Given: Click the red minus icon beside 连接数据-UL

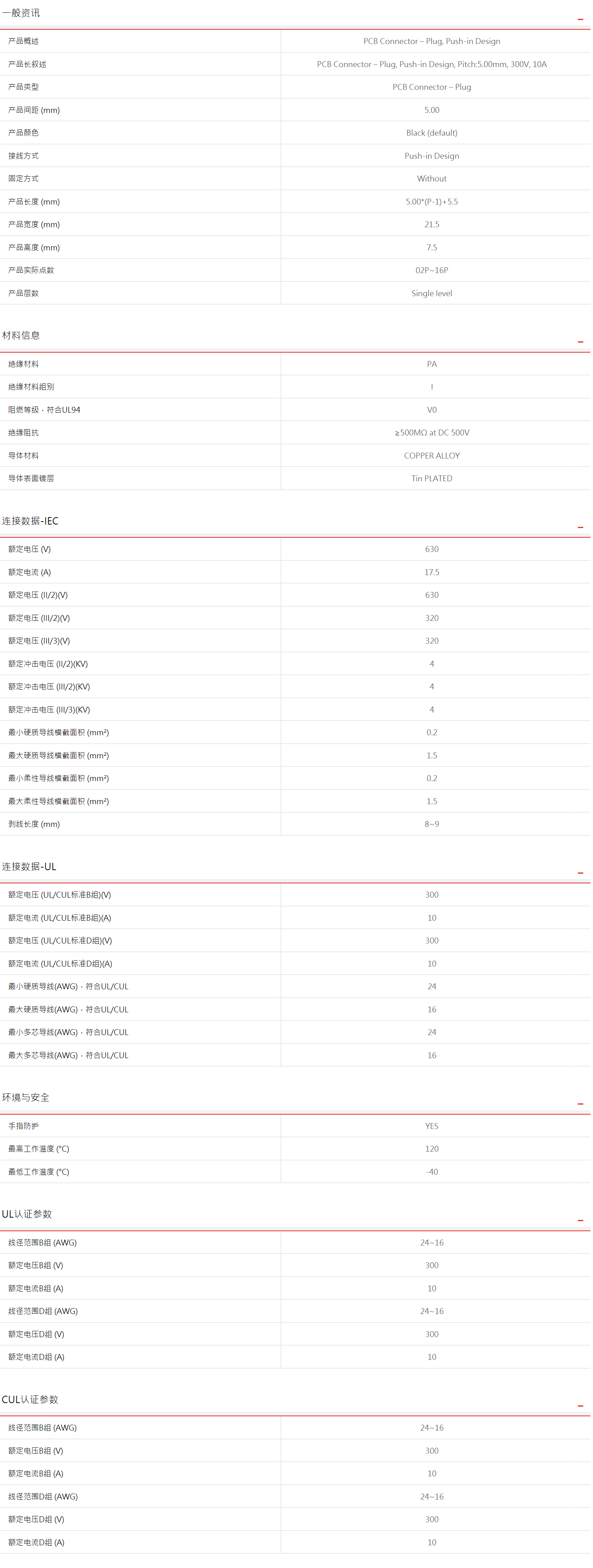Looking at the screenshot, I should click(579, 873).
